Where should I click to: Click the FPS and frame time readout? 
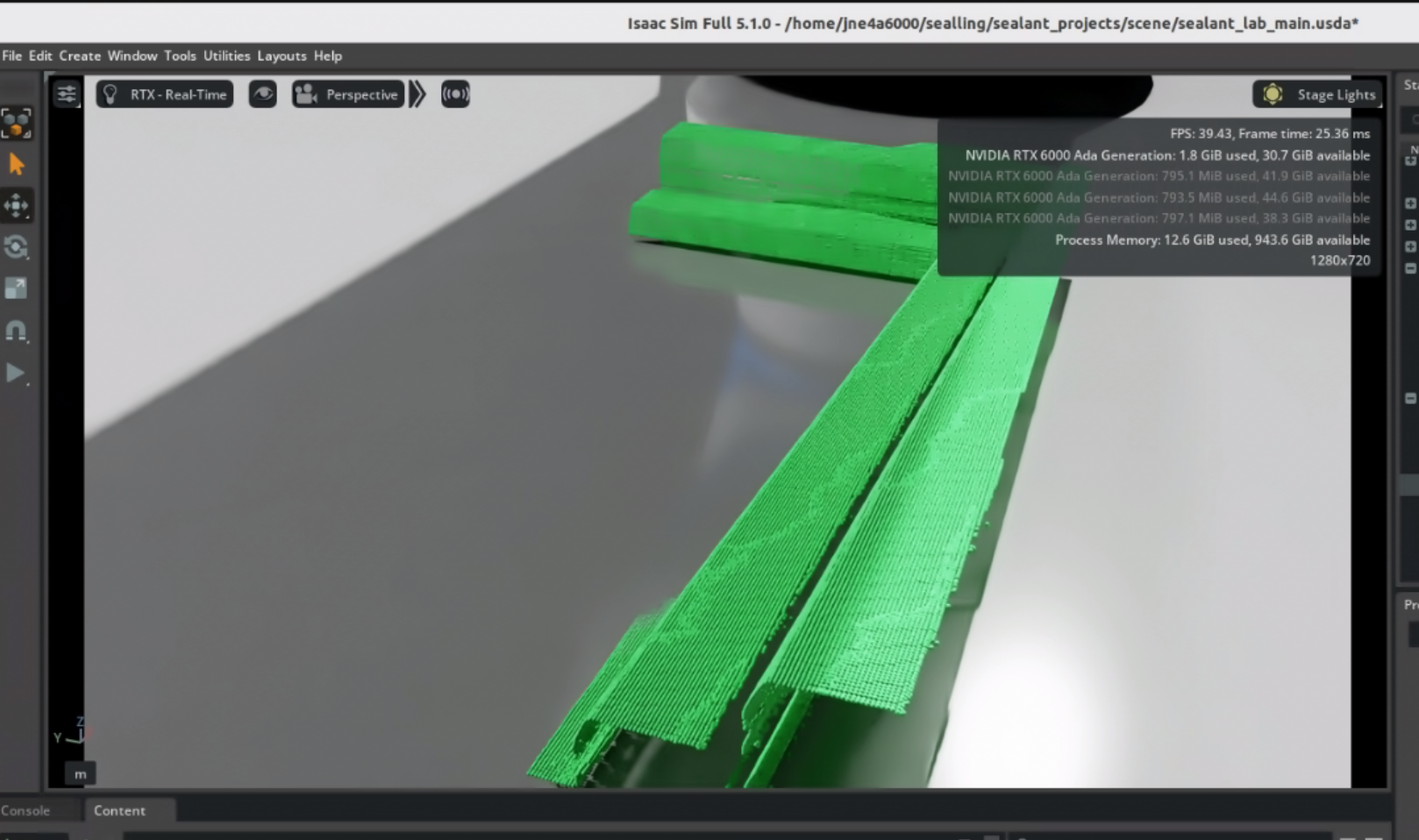click(1269, 133)
